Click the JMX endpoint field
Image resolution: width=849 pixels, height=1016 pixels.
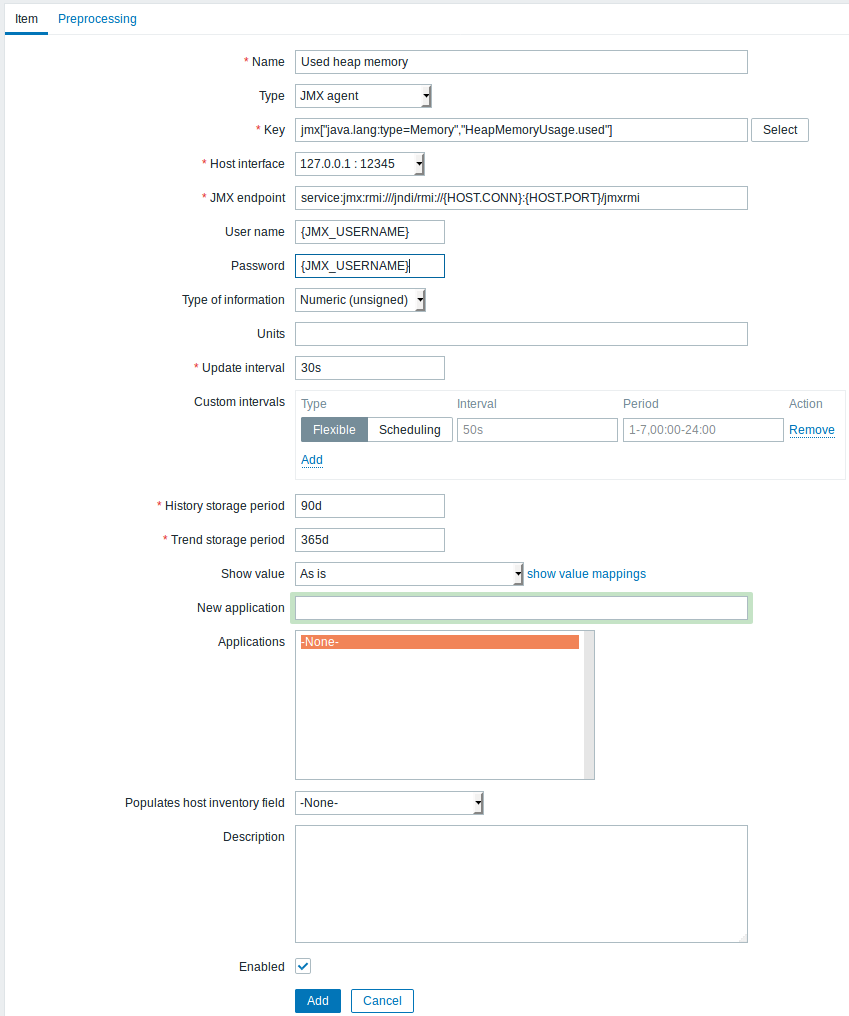pyautogui.click(x=521, y=198)
